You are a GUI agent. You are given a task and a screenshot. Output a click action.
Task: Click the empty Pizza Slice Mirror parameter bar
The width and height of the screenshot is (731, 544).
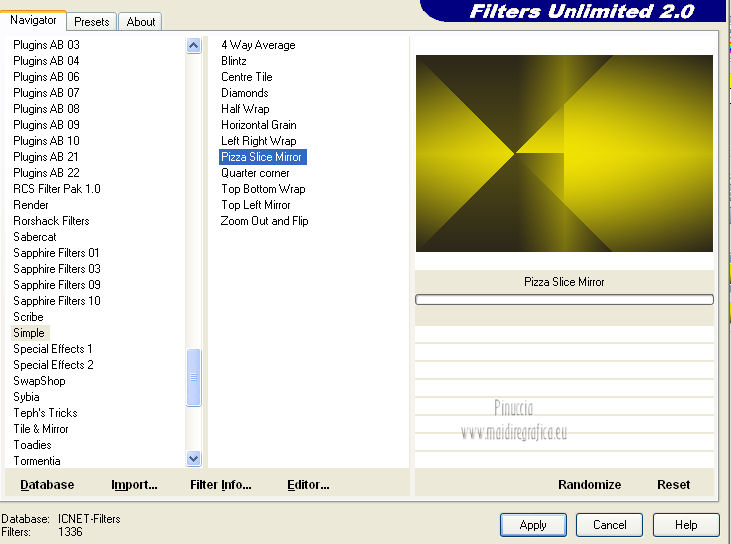point(564,299)
